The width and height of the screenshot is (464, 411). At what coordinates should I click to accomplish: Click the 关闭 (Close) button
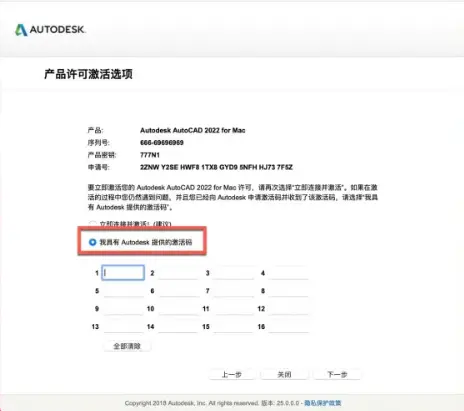pyautogui.click(x=284, y=374)
